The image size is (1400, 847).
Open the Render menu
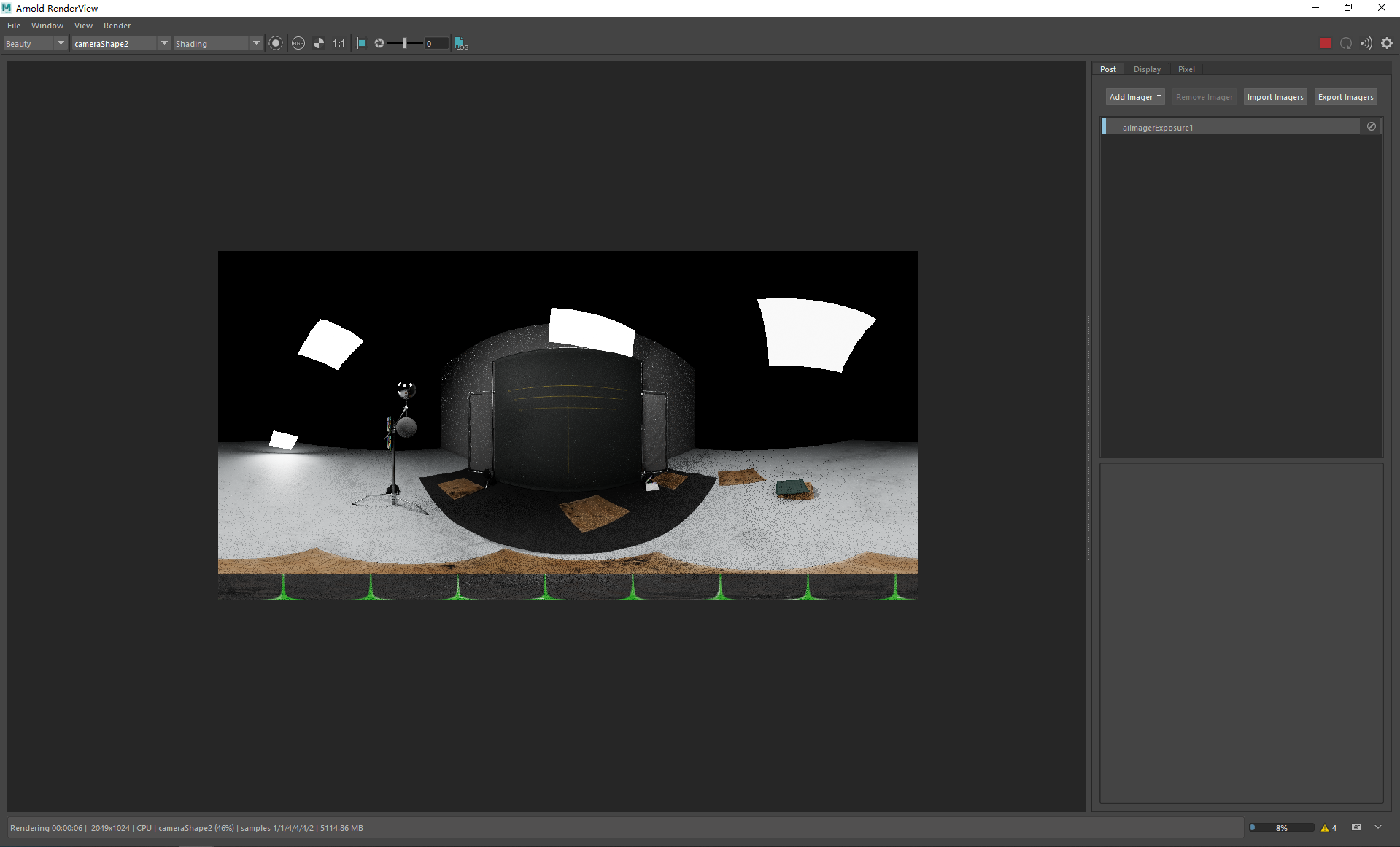117,26
